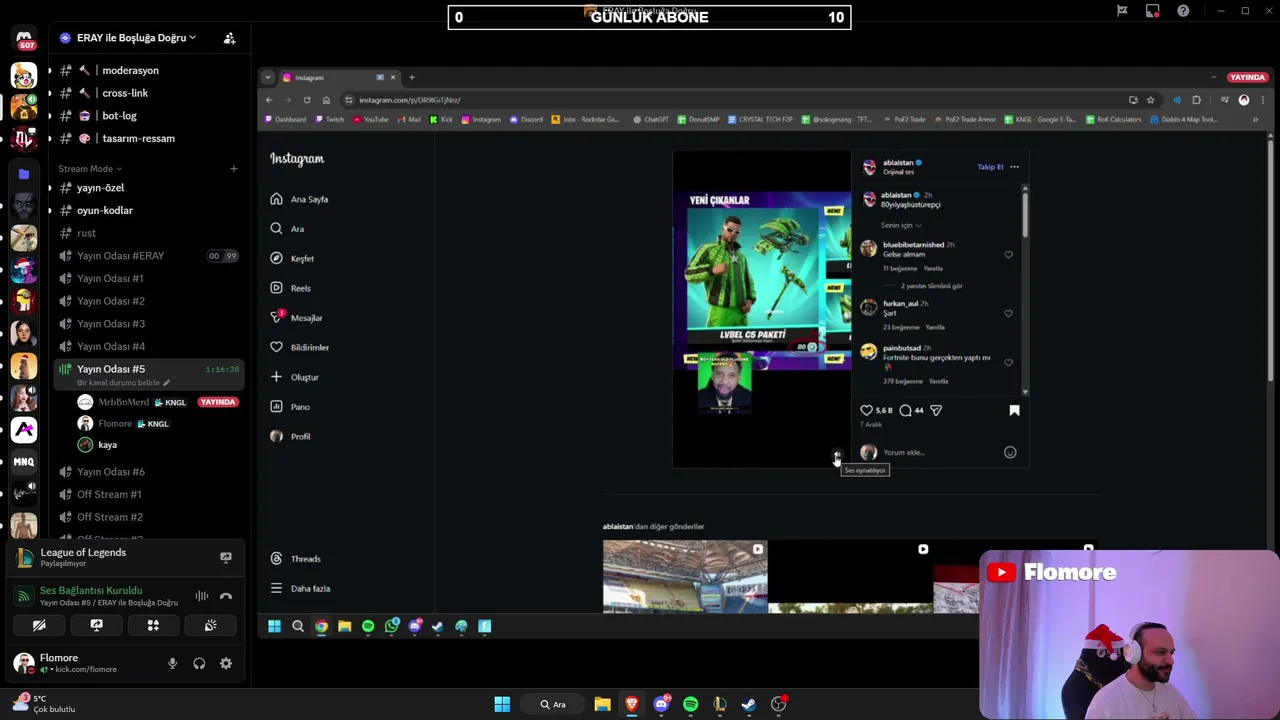The width and height of the screenshot is (1280, 720).
Task: Open Windows Start menu button
Action: point(502,704)
